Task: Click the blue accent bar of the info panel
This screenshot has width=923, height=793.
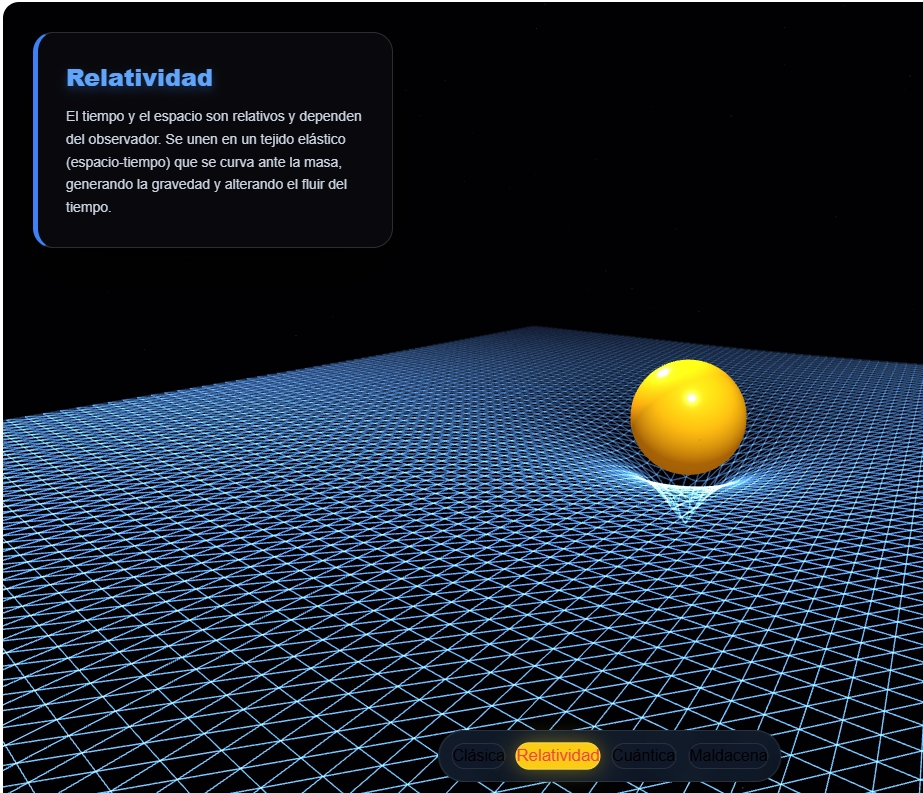Action: [36, 140]
